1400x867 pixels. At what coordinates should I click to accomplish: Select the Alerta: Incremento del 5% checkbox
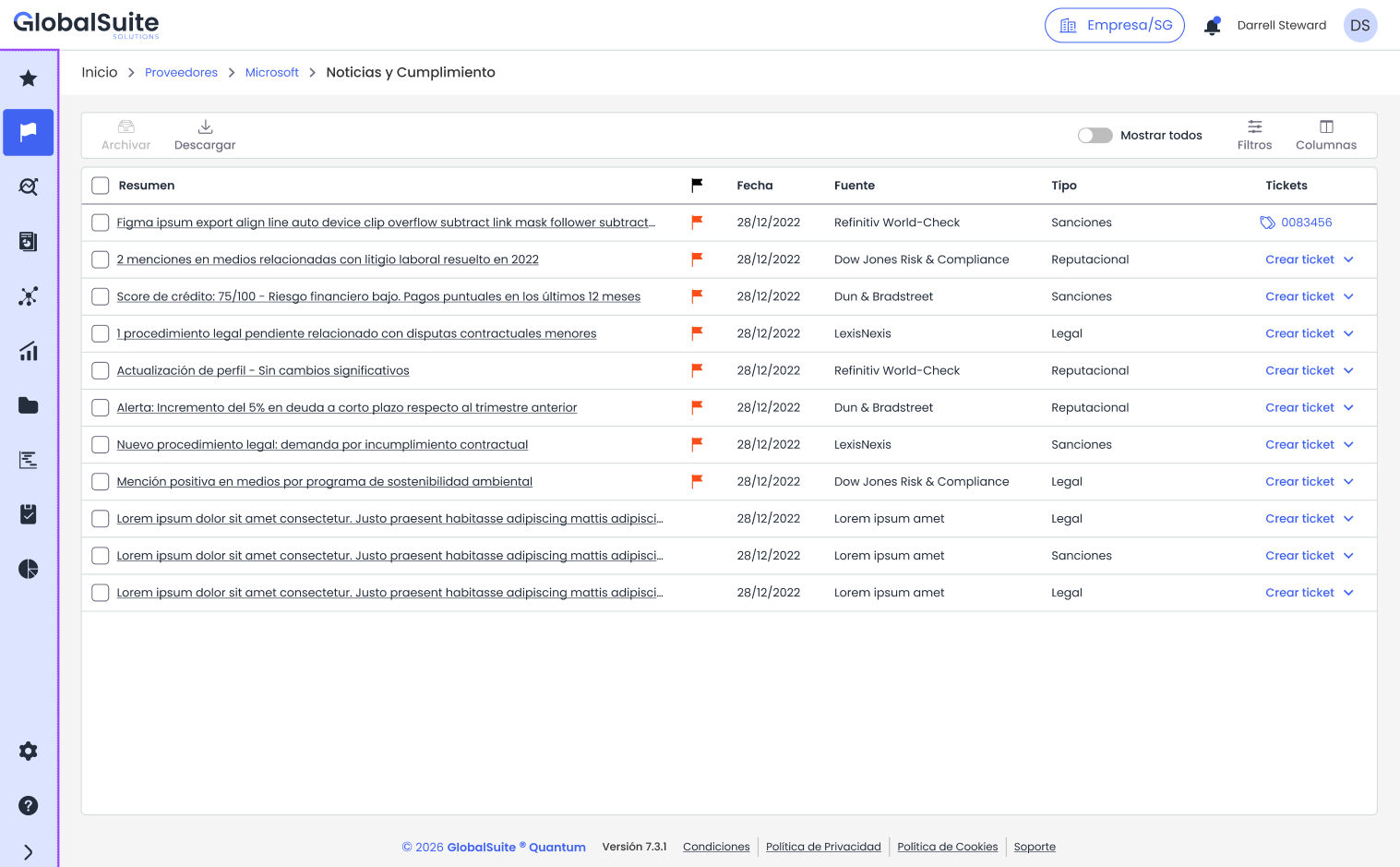click(x=101, y=407)
